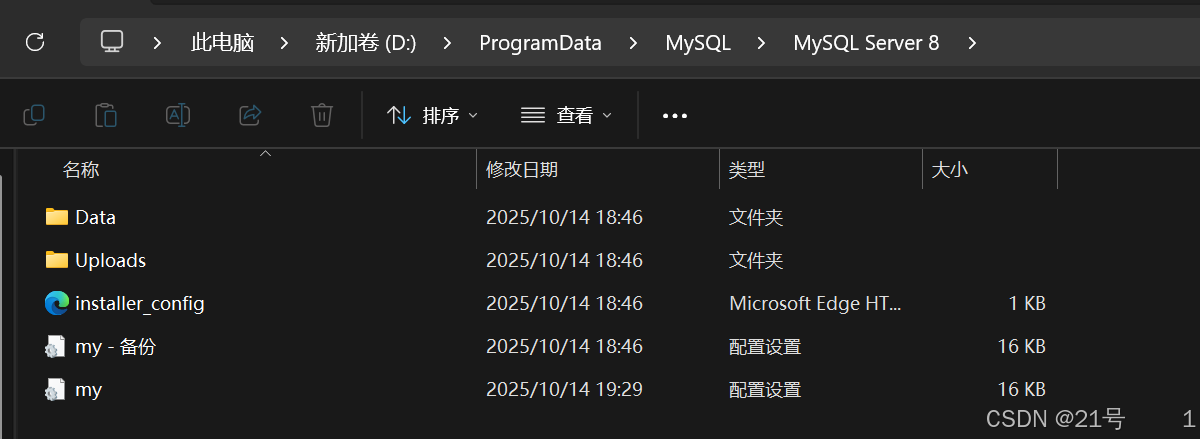Navigate to 新加卷 (D:) in breadcrumb
This screenshot has height=439, width=1200.
coord(366,43)
